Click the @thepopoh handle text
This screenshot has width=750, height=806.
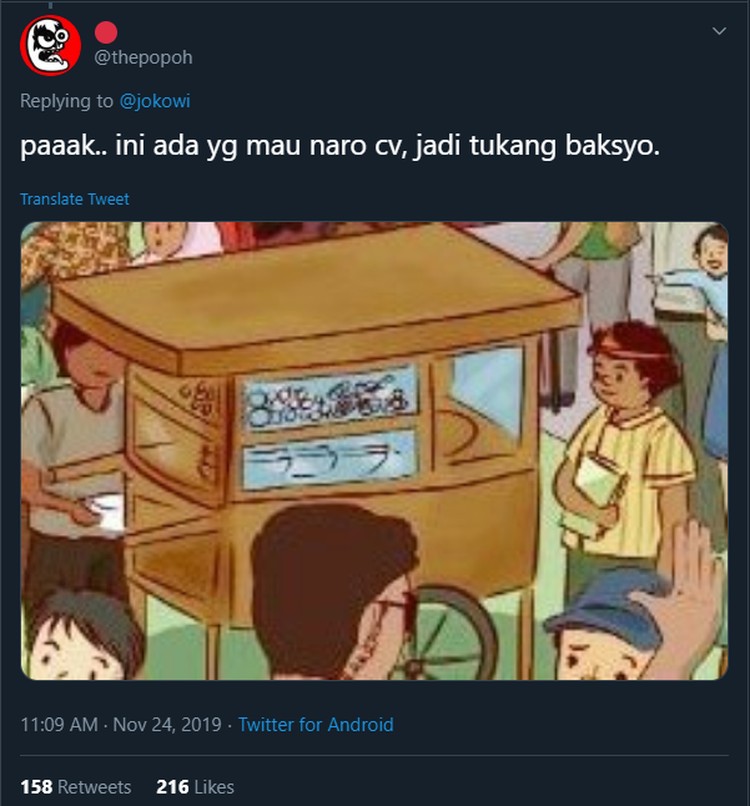point(143,57)
